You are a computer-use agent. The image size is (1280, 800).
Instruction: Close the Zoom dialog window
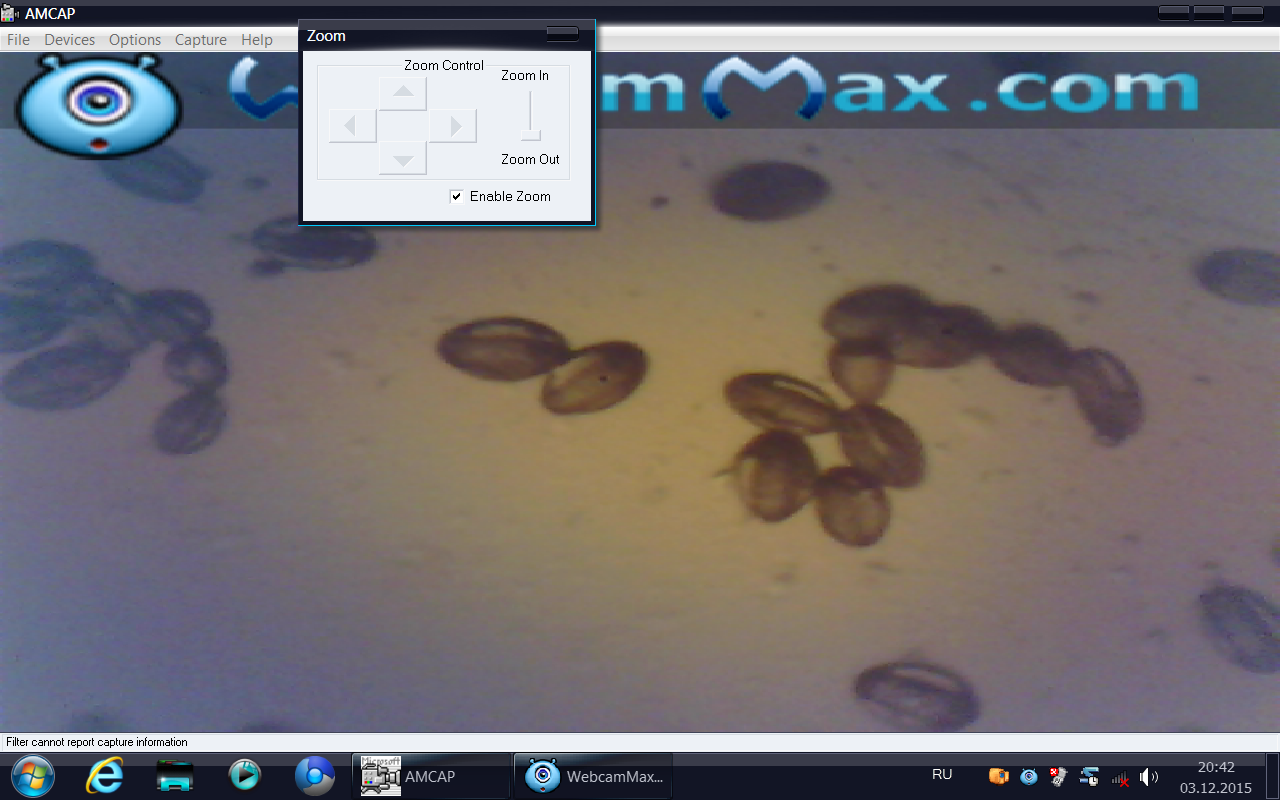(562, 34)
